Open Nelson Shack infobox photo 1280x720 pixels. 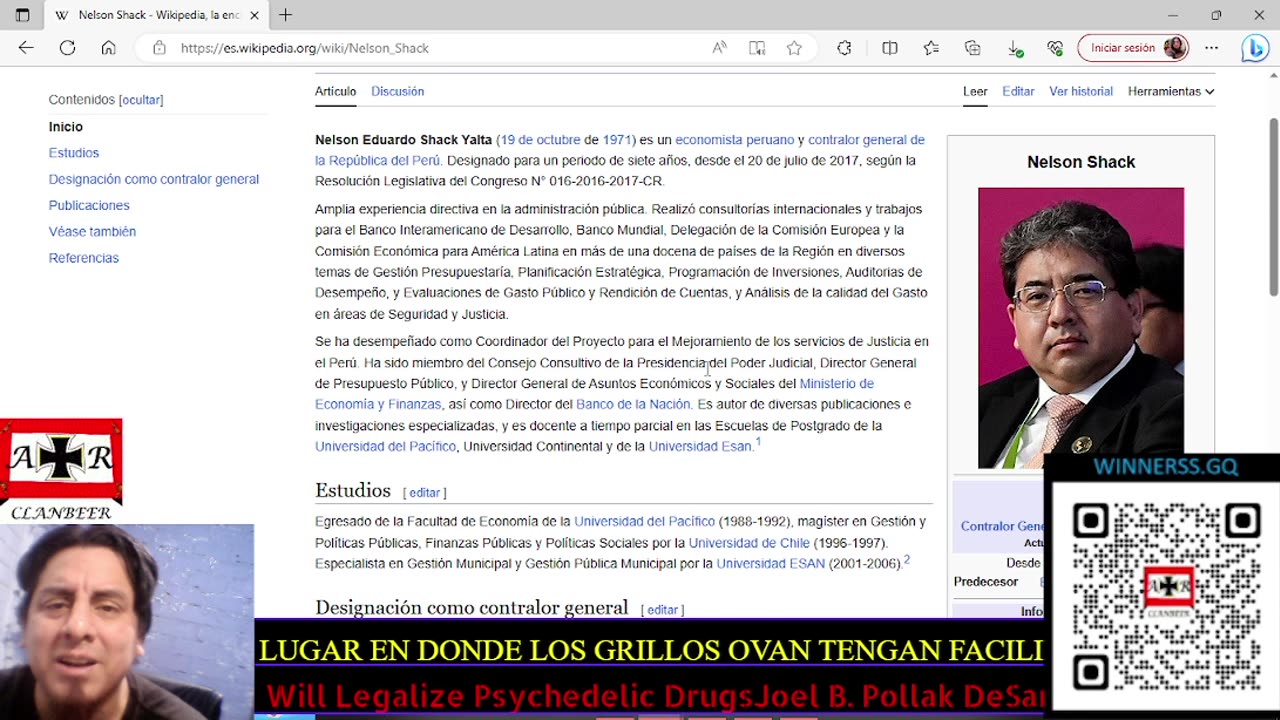click(x=1081, y=328)
